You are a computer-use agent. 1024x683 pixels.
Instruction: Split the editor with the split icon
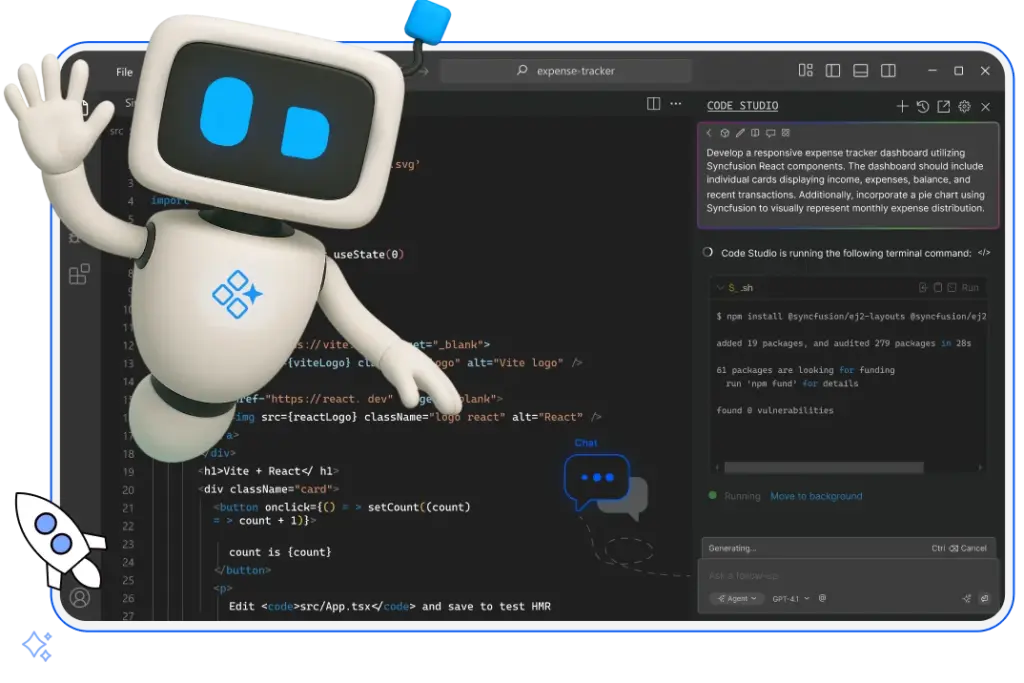[653, 103]
